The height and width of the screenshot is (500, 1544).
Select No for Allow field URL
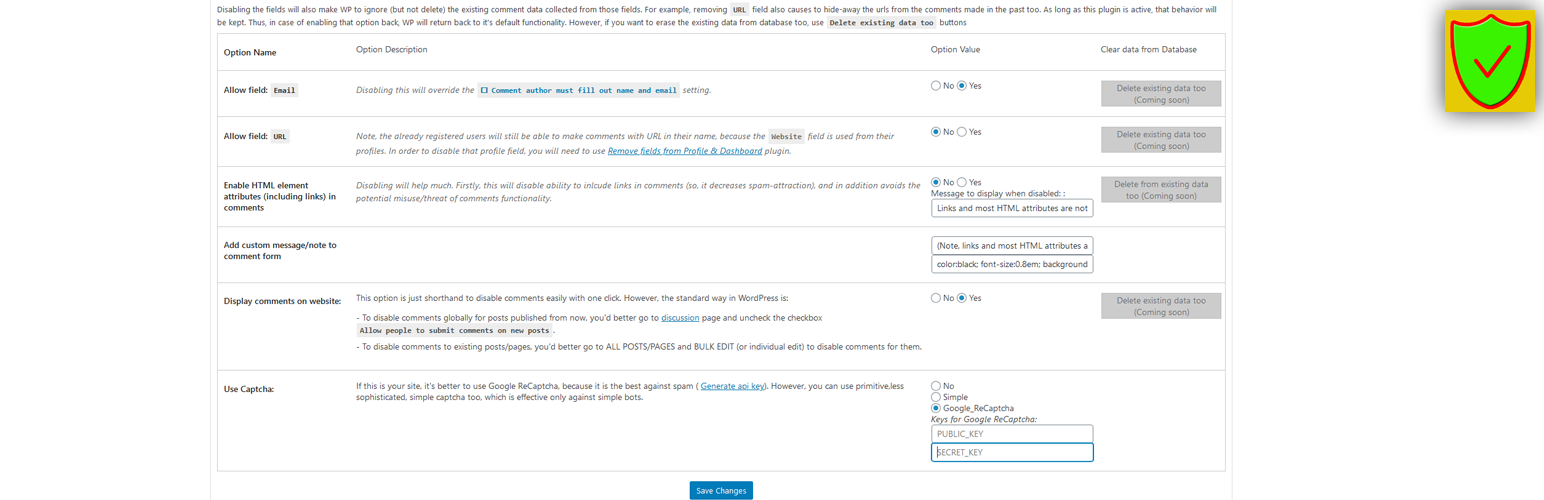click(x=936, y=132)
